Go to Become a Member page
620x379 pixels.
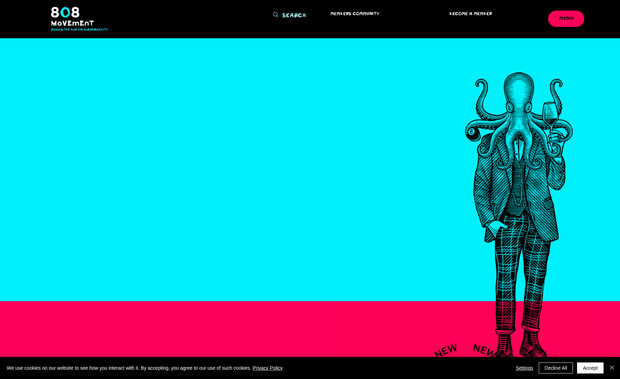(471, 13)
